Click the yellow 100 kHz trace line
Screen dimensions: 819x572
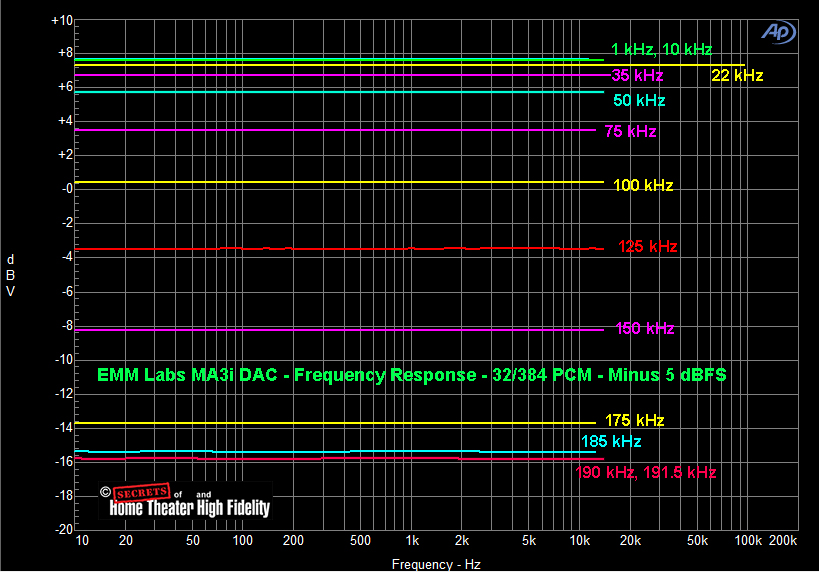(340, 182)
